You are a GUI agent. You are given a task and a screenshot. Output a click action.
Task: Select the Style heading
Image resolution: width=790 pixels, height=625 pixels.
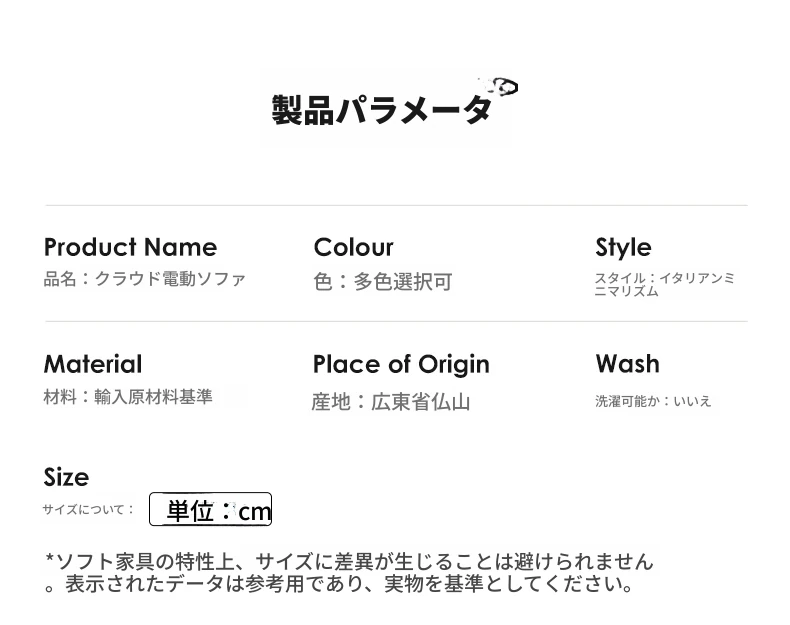coord(623,247)
